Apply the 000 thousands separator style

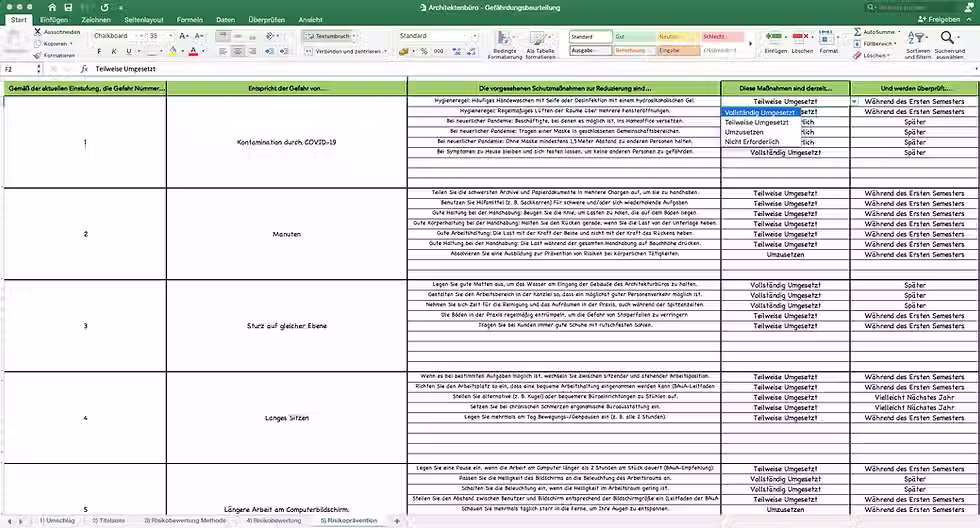click(x=439, y=51)
